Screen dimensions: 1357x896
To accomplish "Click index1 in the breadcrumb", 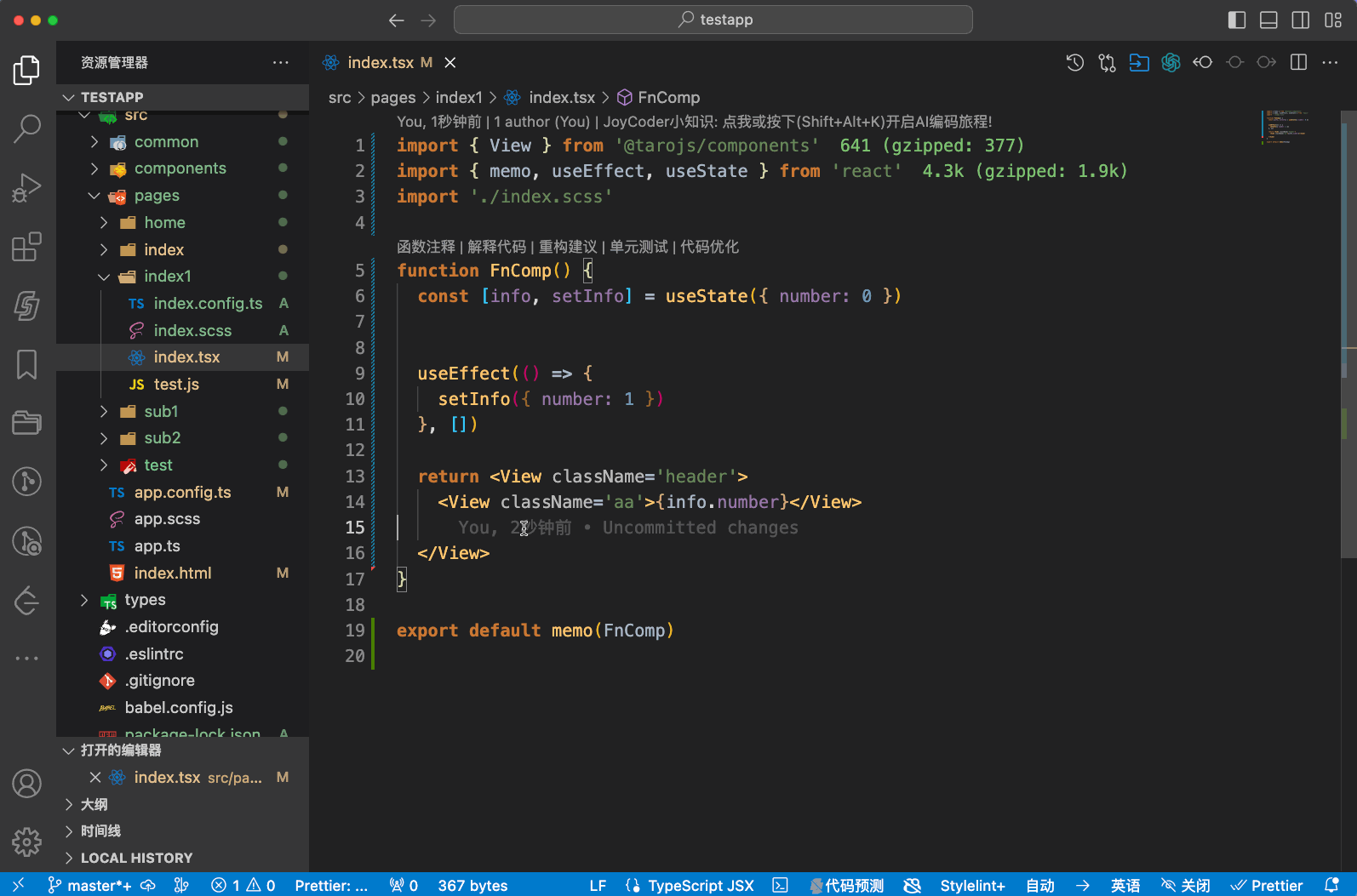I will tap(459, 98).
